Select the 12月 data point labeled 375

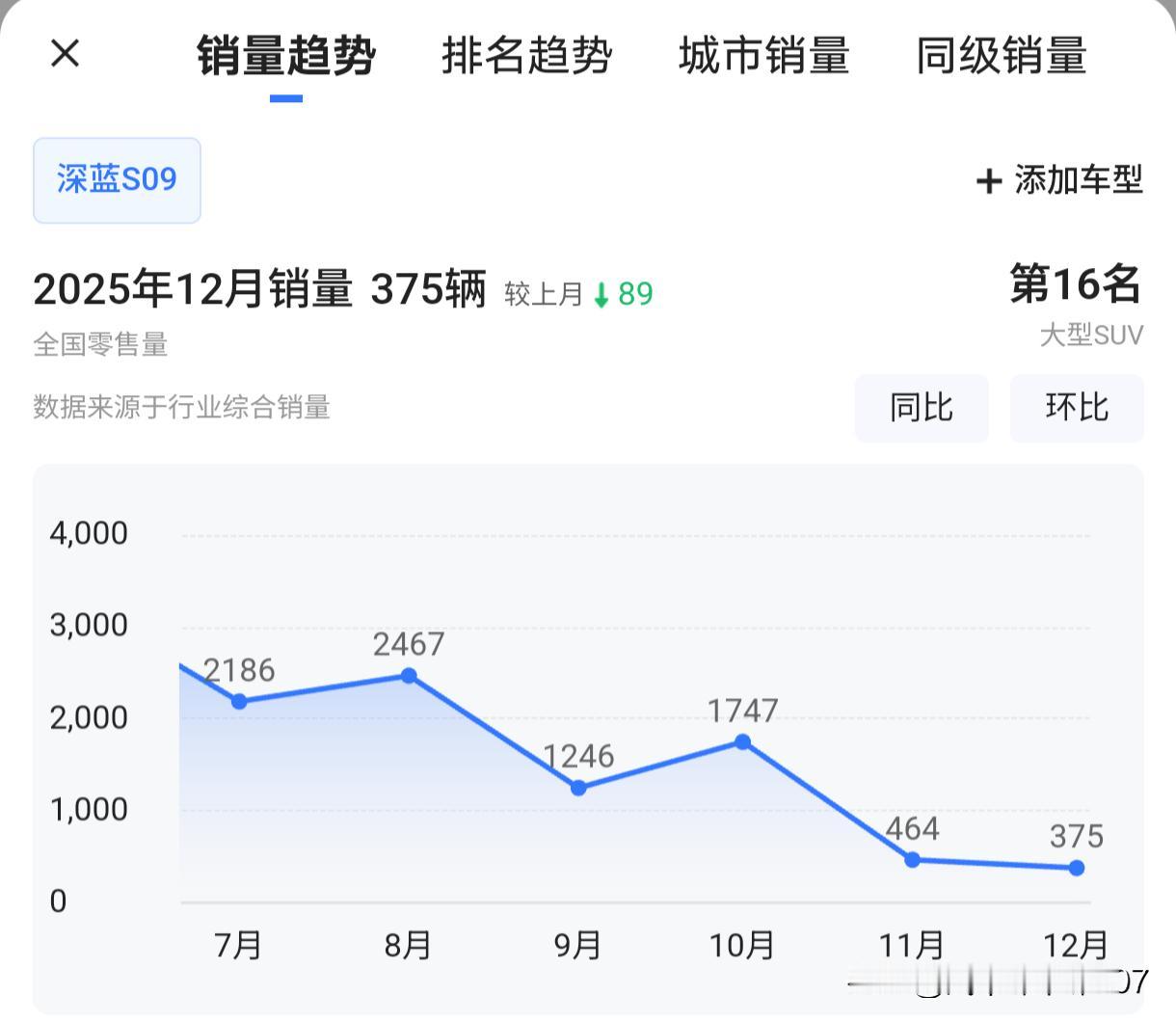click(x=1077, y=868)
